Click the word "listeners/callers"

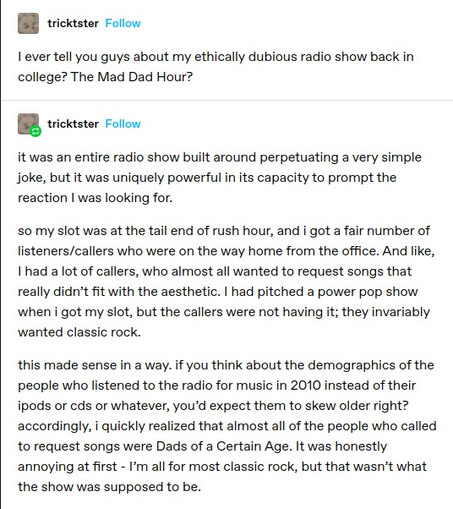(66, 251)
